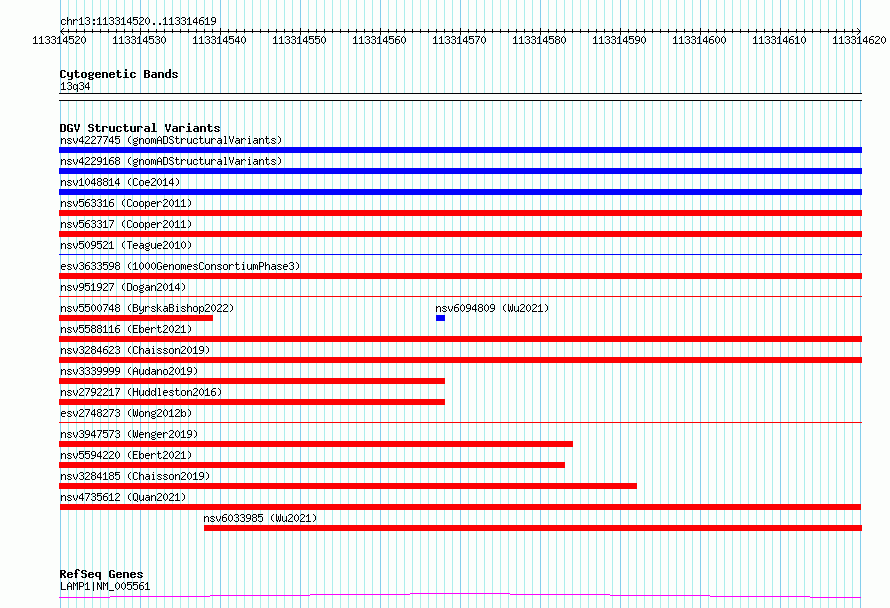
Task: Click ruler position 113314590
Action: tap(619, 40)
